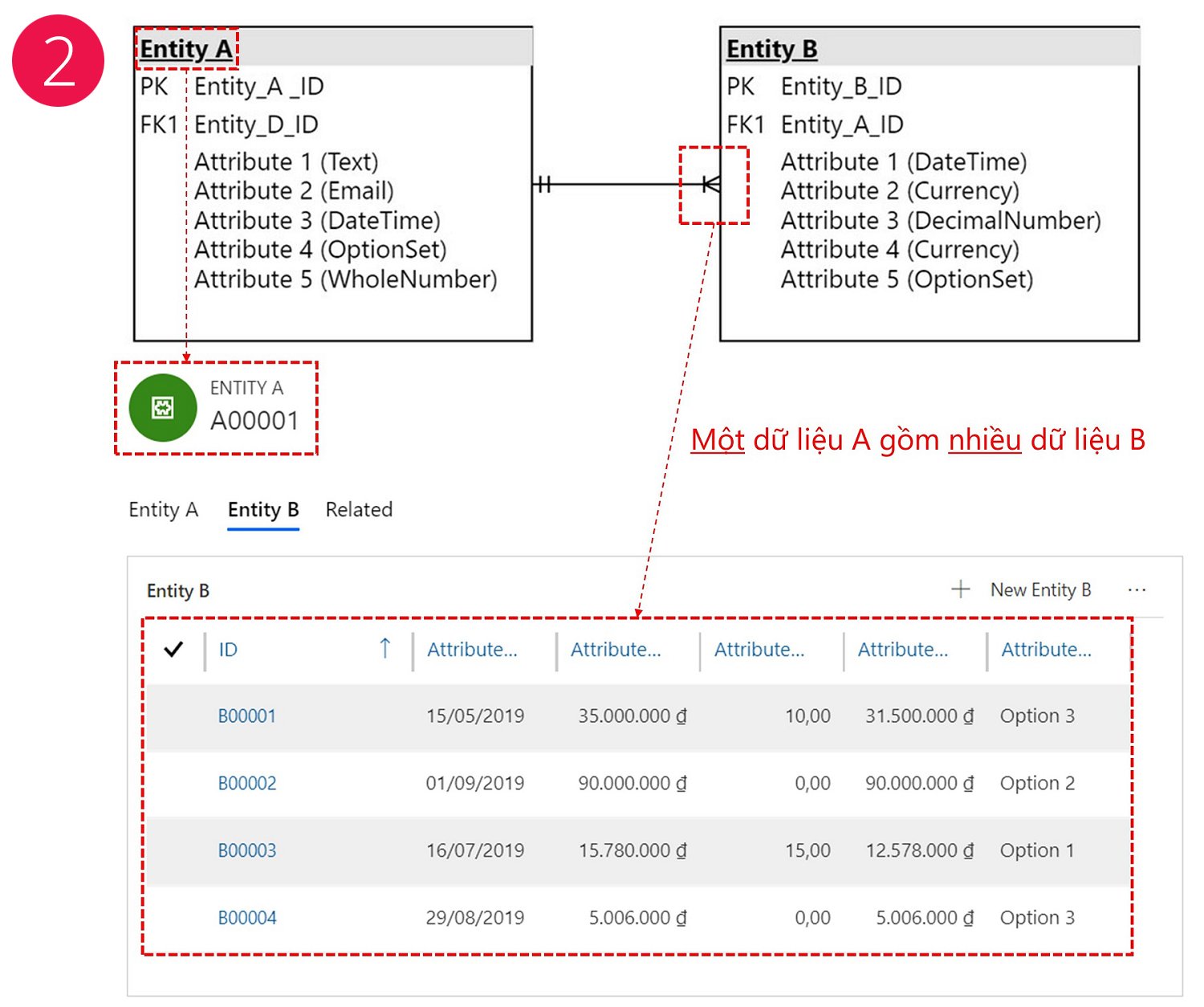This screenshot has height=1007, width=1204.
Task: Open record B00004 link
Action: (x=247, y=918)
